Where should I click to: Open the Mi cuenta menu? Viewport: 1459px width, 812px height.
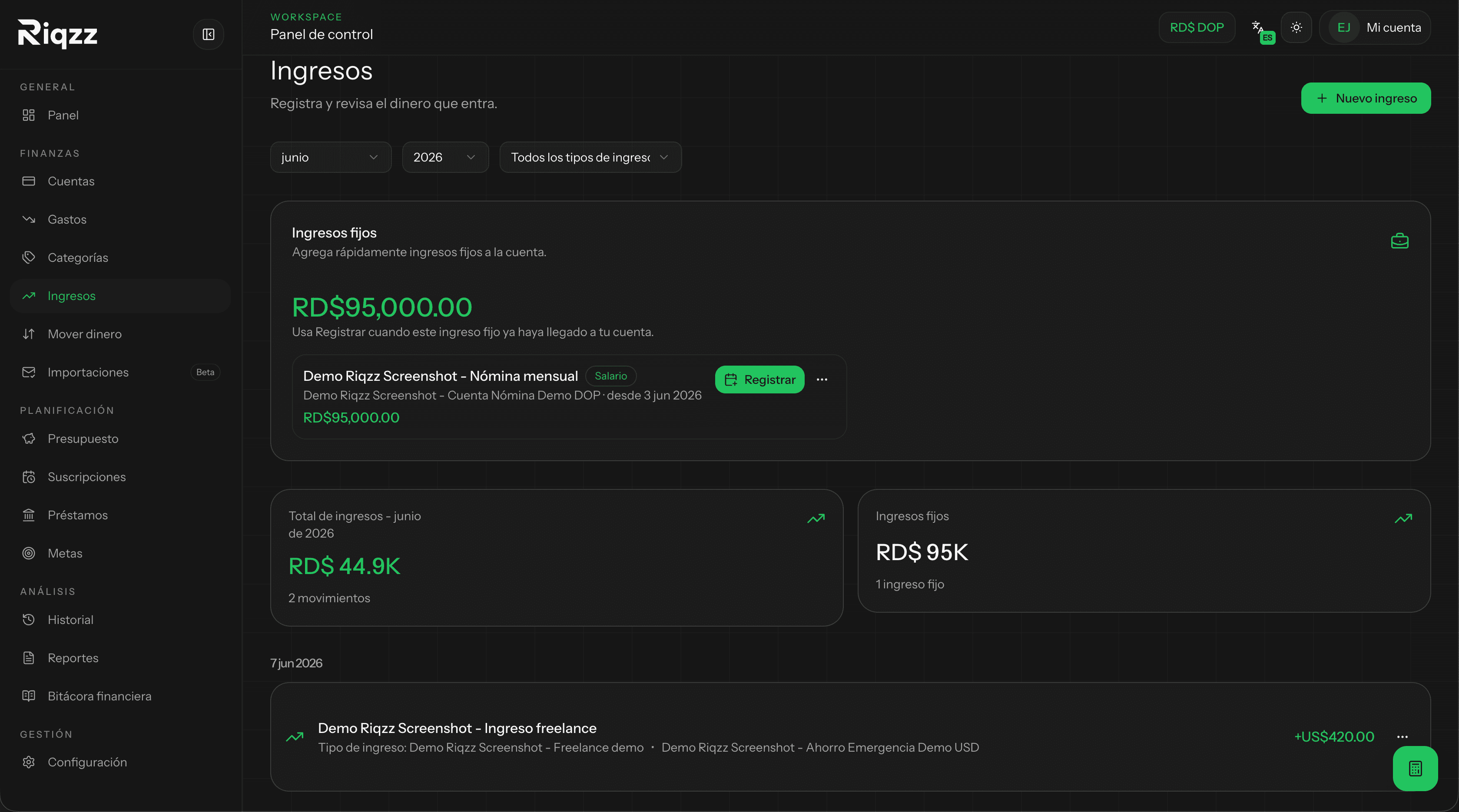pos(1375,27)
